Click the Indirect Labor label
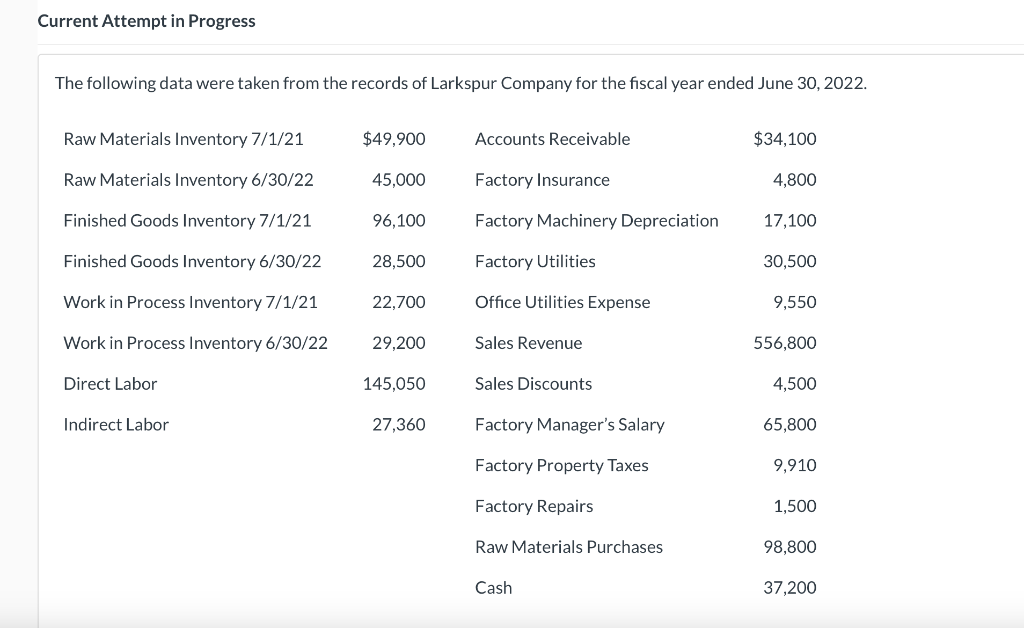The height and width of the screenshot is (628, 1024). coord(116,425)
